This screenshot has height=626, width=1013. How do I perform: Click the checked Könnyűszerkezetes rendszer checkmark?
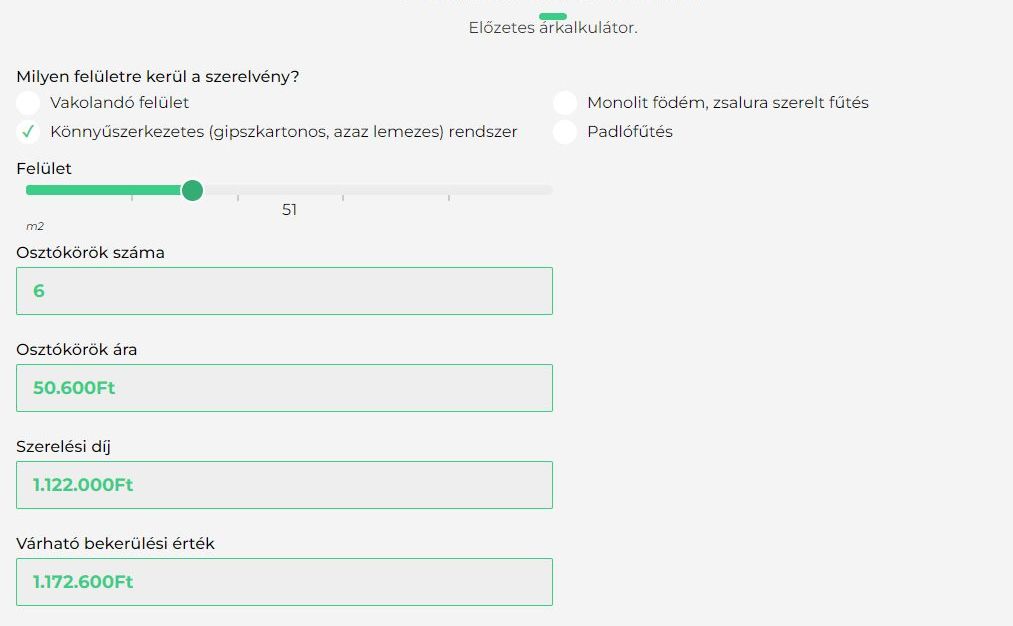[28, 132]
